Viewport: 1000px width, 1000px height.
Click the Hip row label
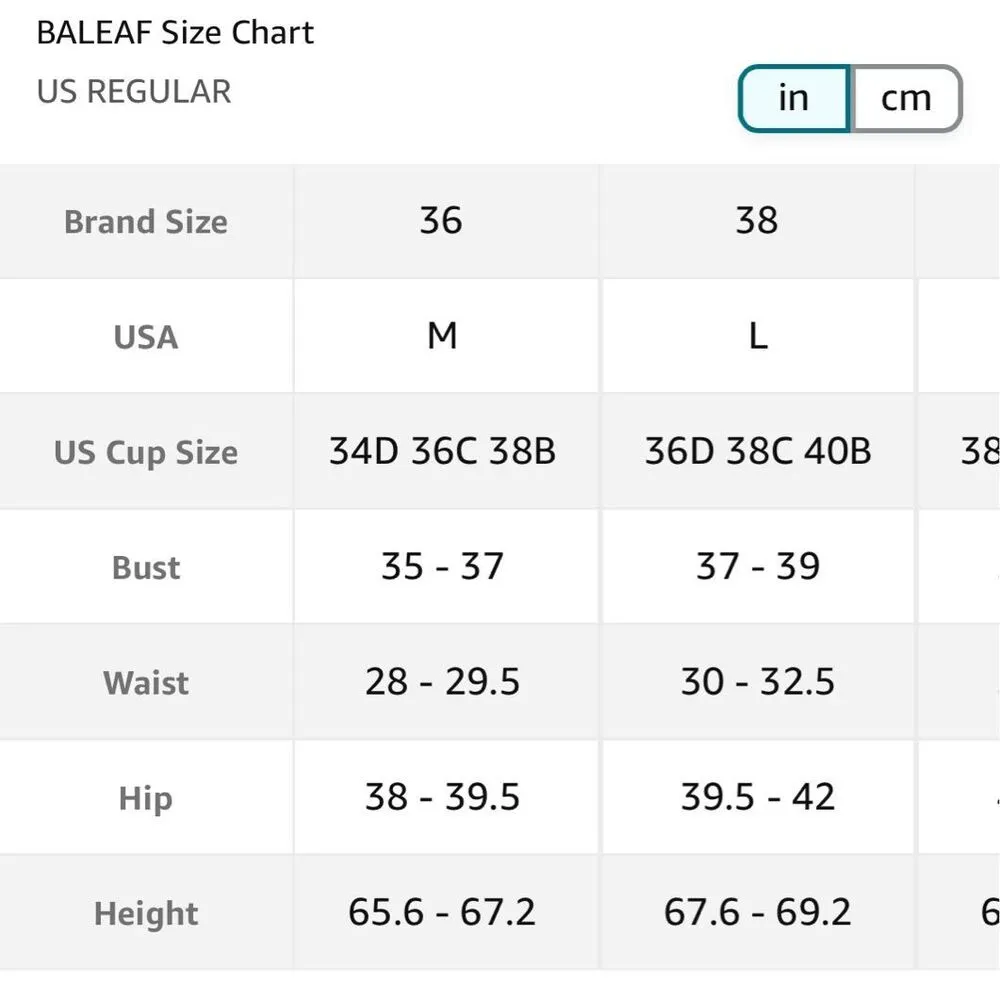coord(146,798)
